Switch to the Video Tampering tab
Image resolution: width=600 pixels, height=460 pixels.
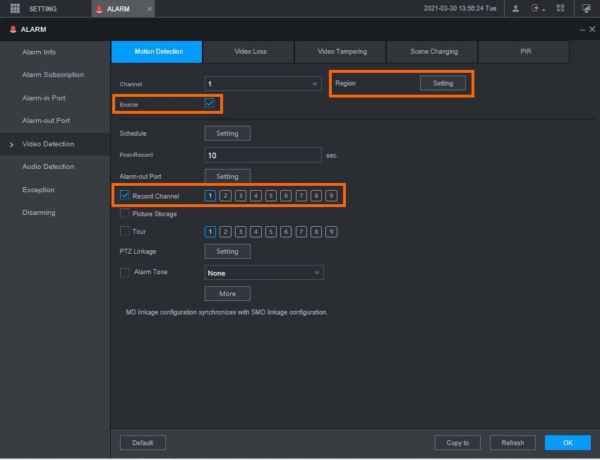tap(342, 51)
